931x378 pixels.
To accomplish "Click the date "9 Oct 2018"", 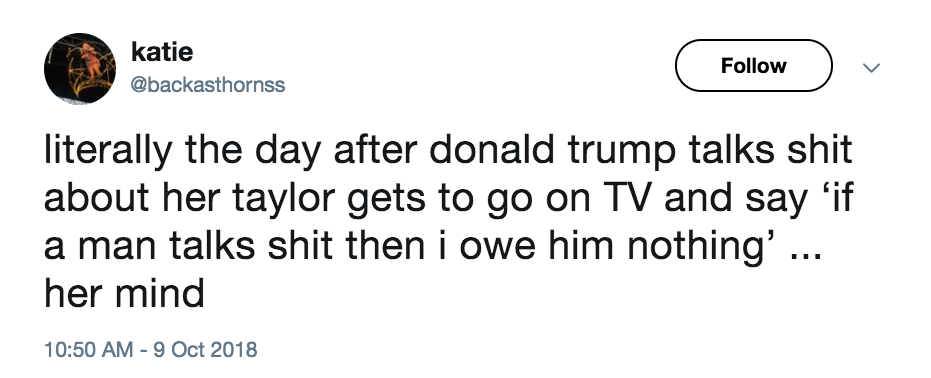I will click(x=205, y=348).
